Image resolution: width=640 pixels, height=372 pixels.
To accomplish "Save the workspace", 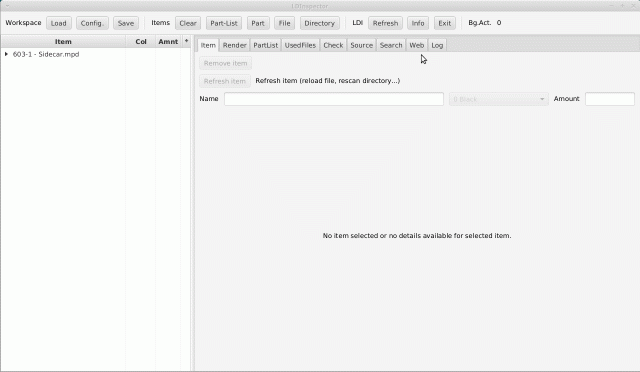I will point(126,23).
